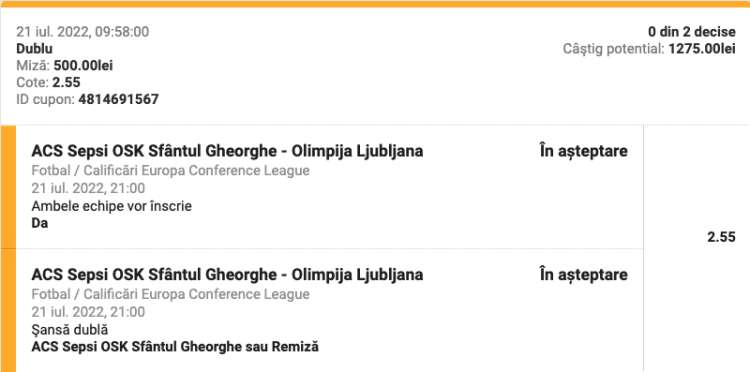Click the orange bar beside first selection
Image resolution: width=750 pixels, height=372 pixels.
click(x=8, y=187)
